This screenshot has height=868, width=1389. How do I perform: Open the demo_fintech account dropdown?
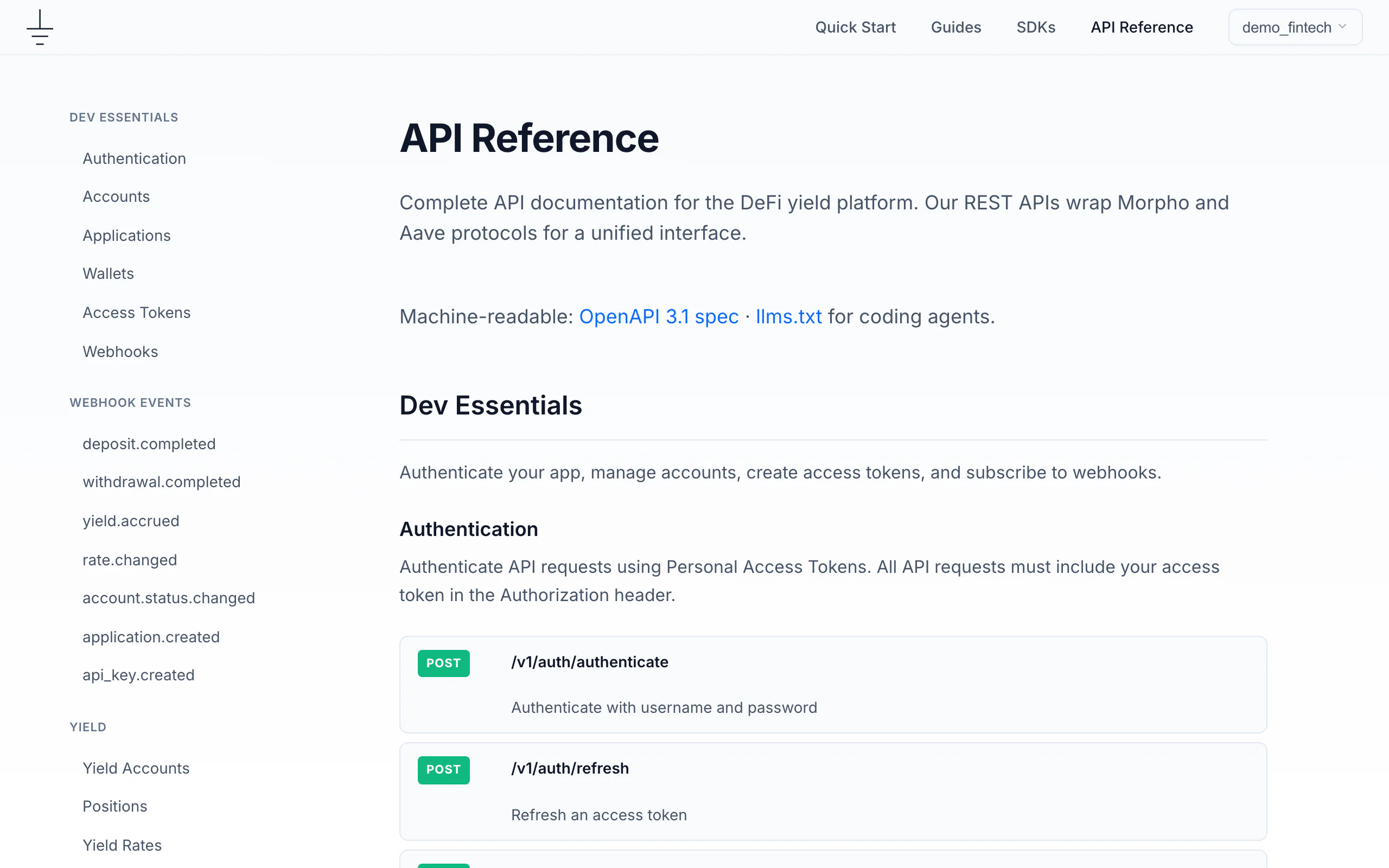[x=1295, y=27]
